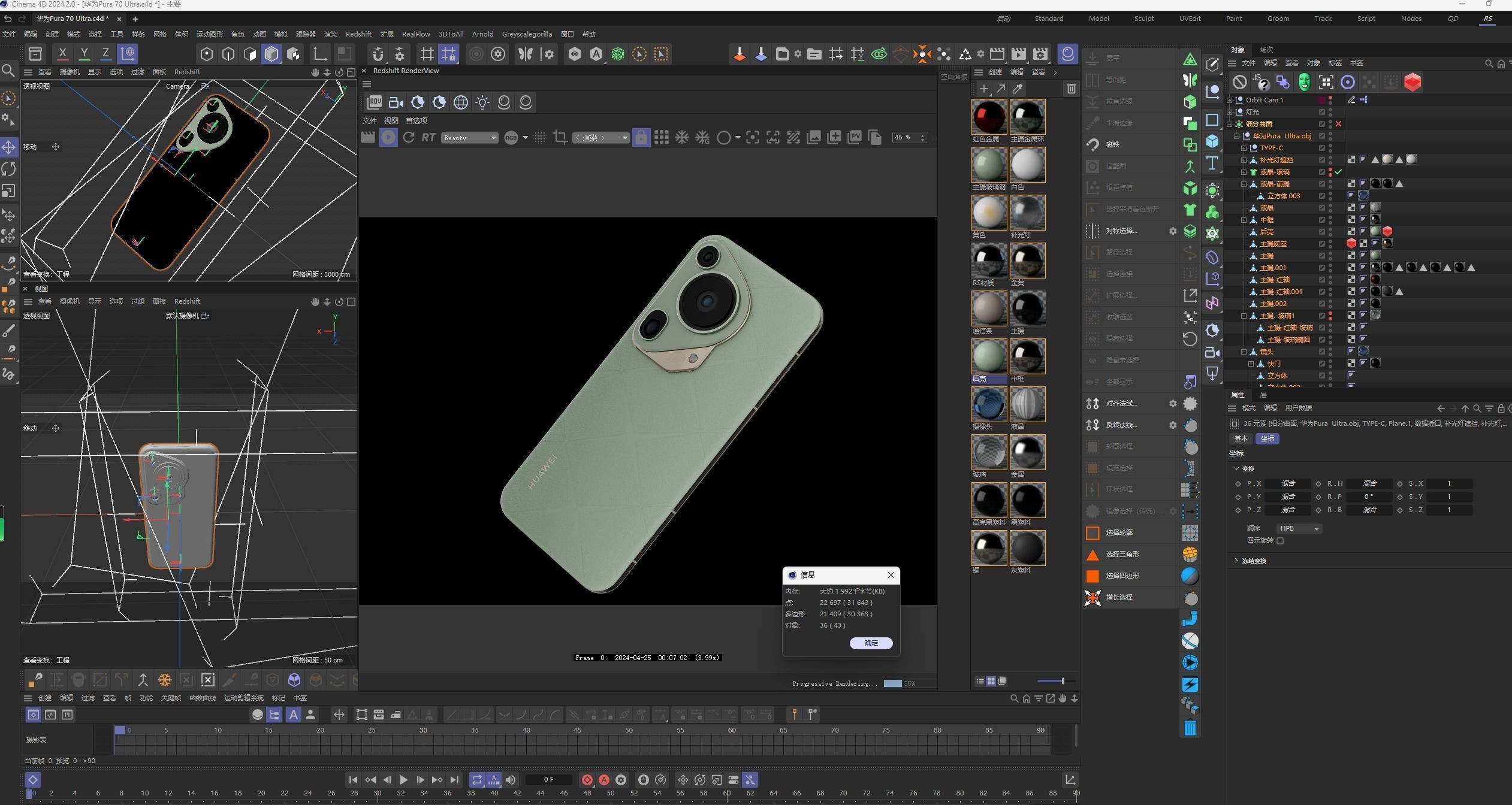Click frame 30 on timeline ruler

[378, 793]
